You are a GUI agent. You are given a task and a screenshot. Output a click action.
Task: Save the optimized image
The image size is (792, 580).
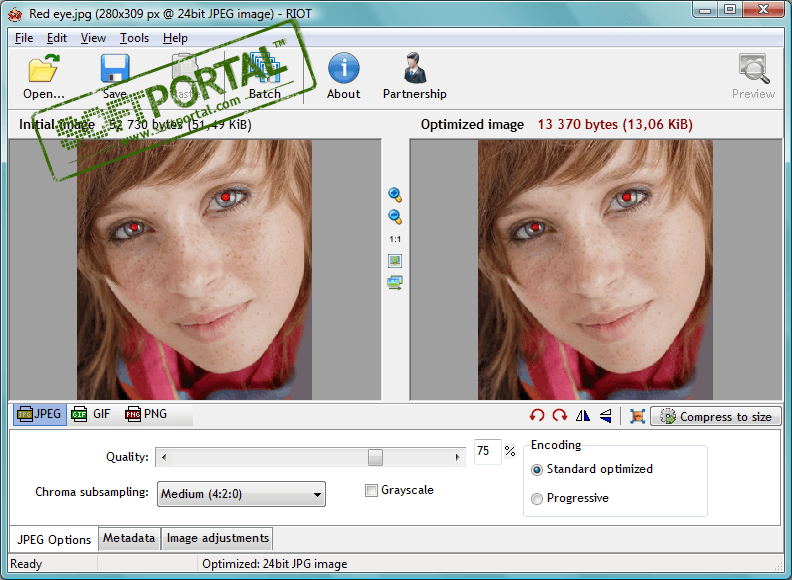coord(115,76)
